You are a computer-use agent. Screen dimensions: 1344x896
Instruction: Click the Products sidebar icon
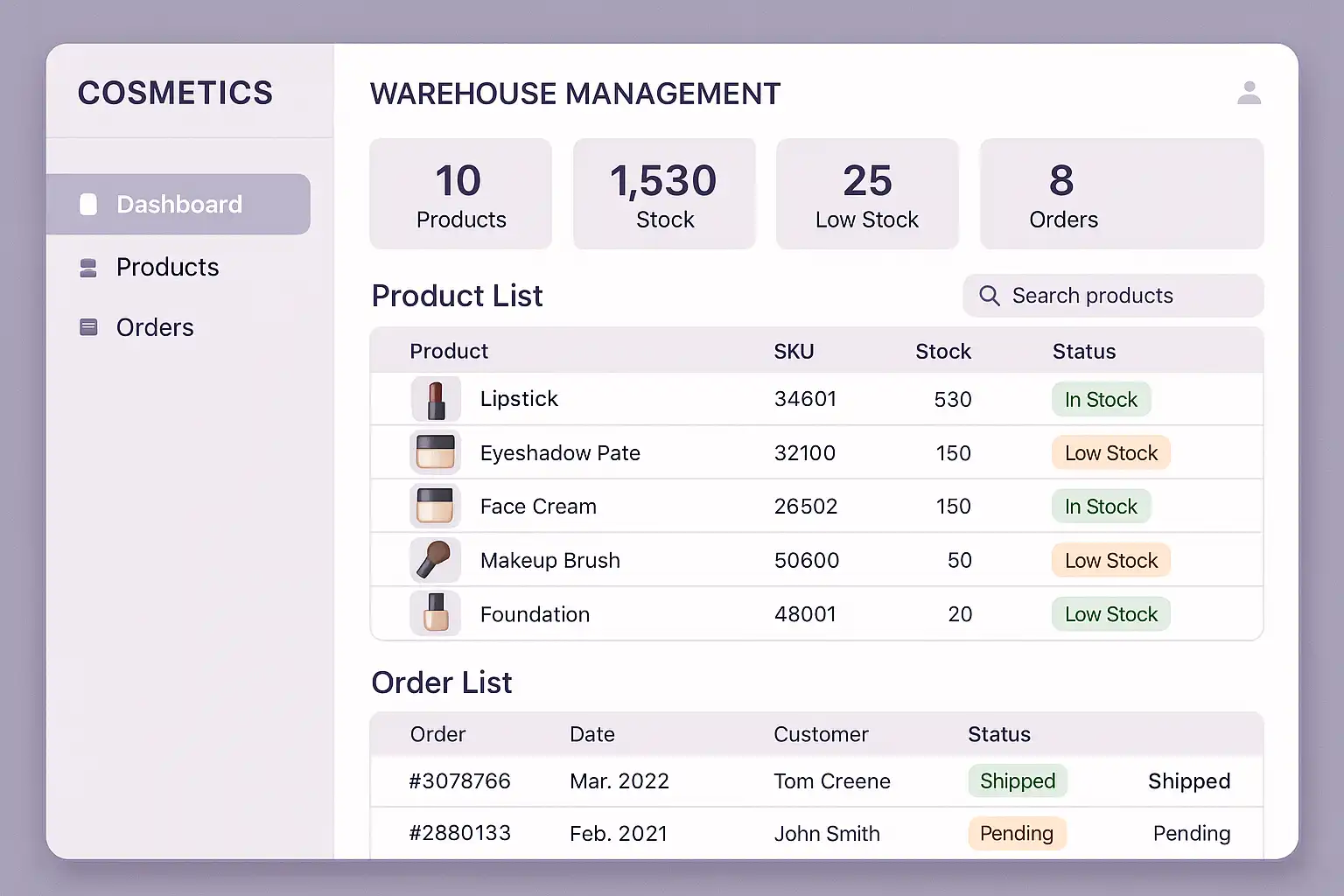(88, 268)
